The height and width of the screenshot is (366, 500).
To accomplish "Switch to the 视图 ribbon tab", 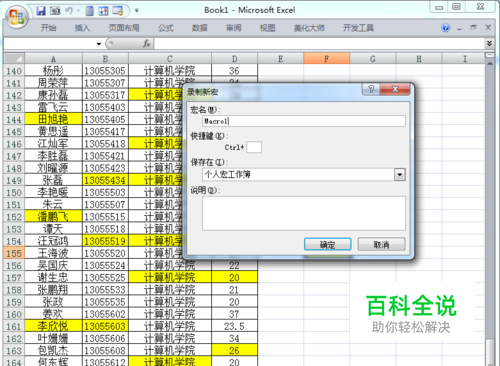I will pos(268,28).
